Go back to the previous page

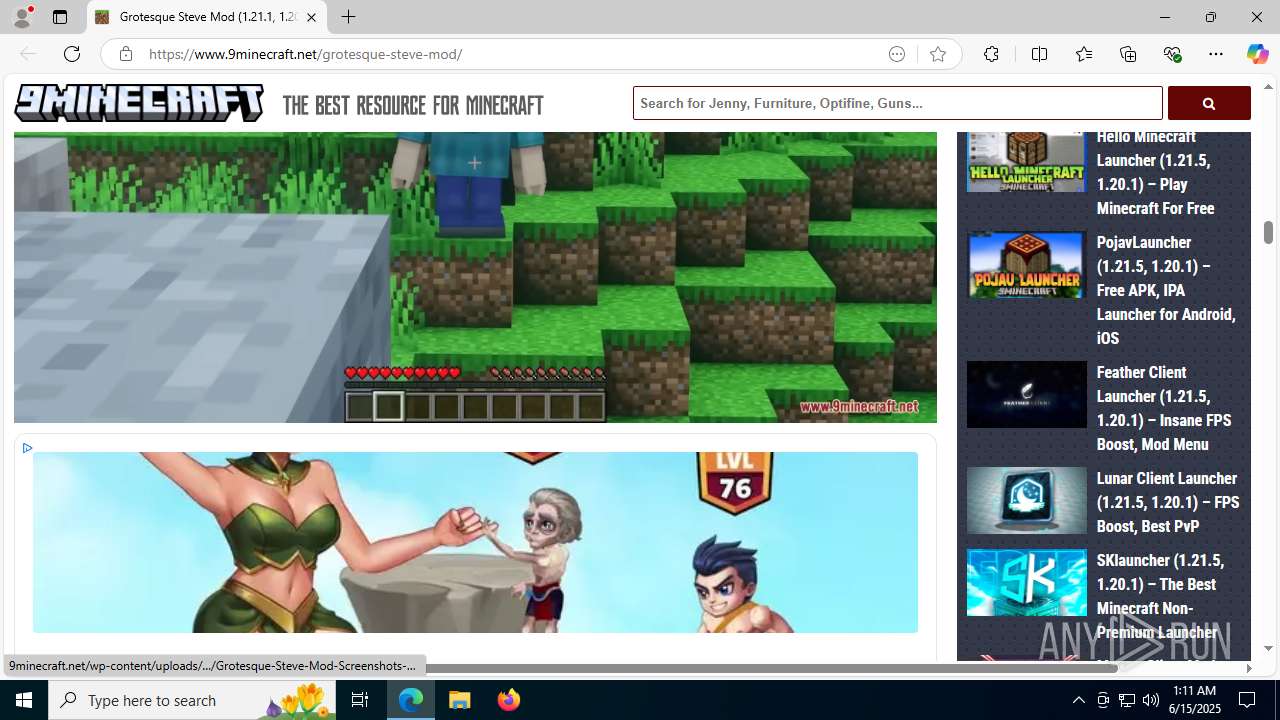click(28, 54)
